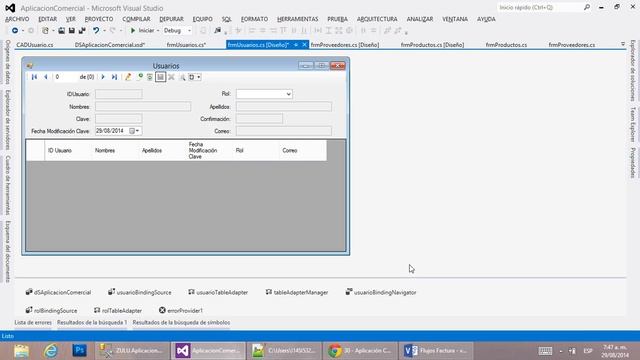Click the cancel X icon in navigator
Viewport: 640px width, 360px height.
pos(171,77)
